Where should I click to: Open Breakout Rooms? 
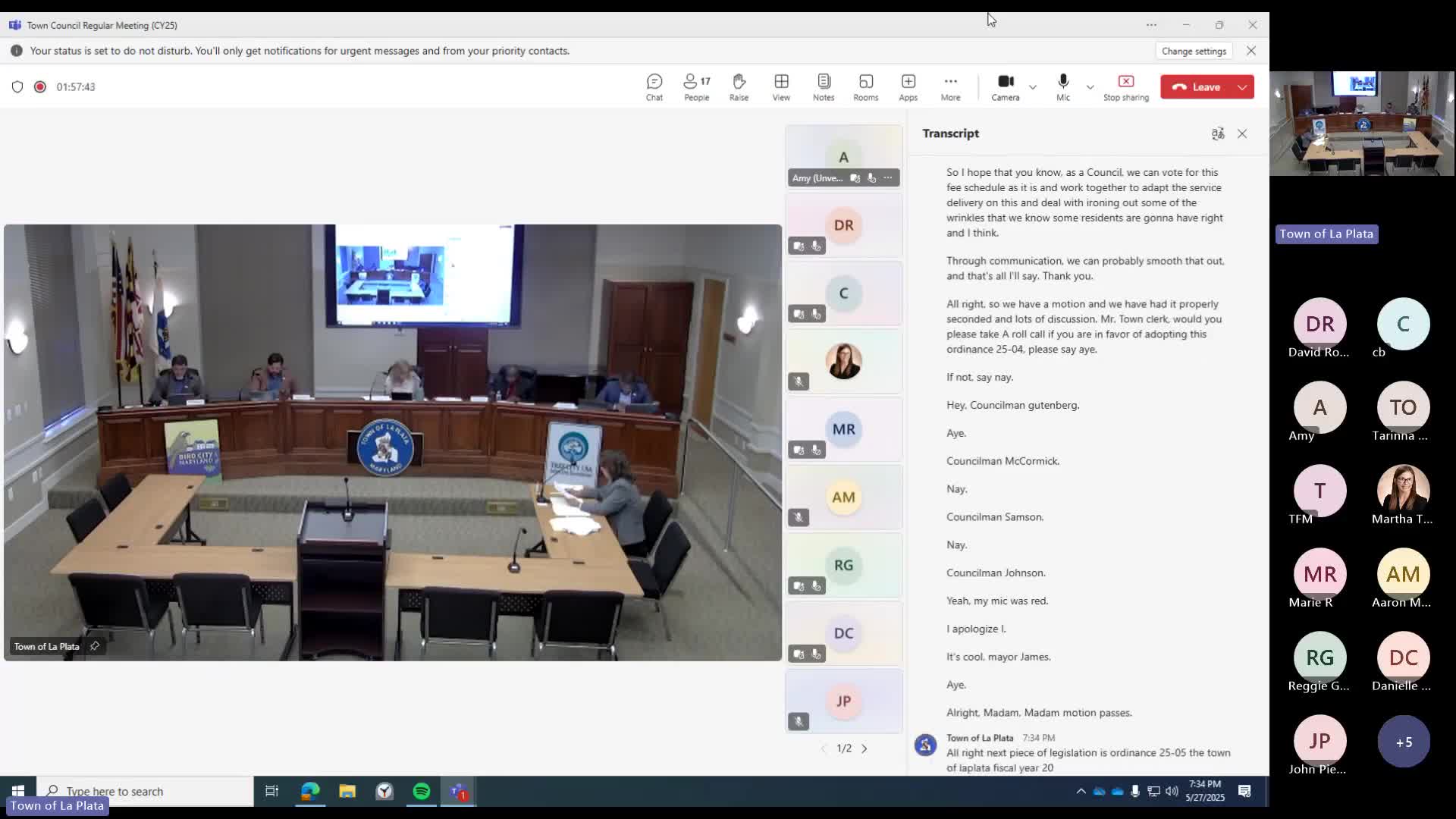tap(865, 86)
